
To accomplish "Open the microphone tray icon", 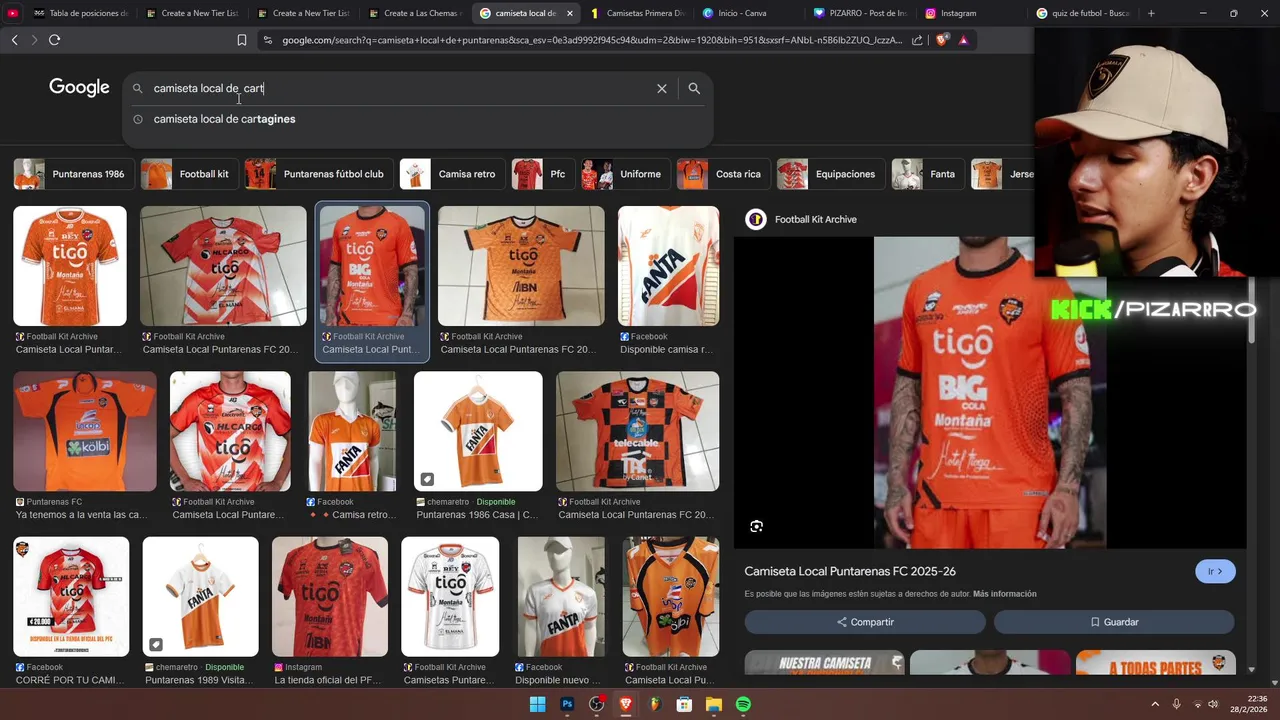I will (1176, 704).
